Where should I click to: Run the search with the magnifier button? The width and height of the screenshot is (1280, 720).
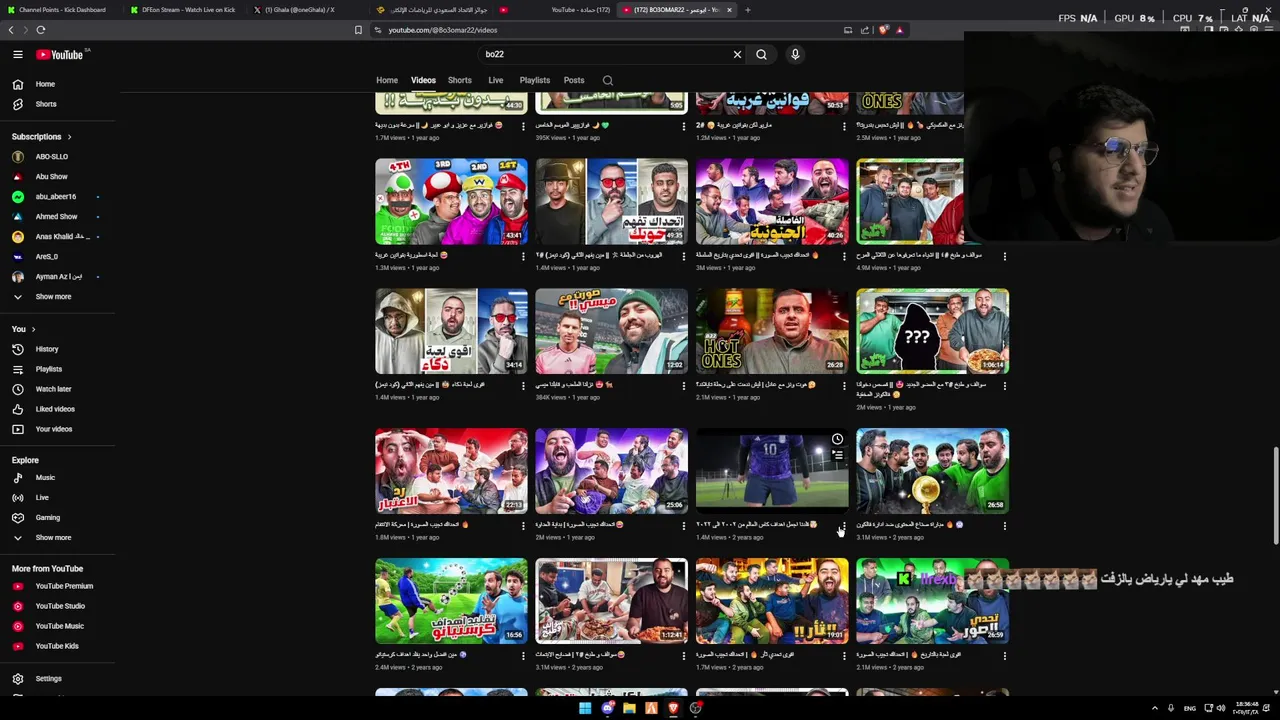[x=761, y=55]
